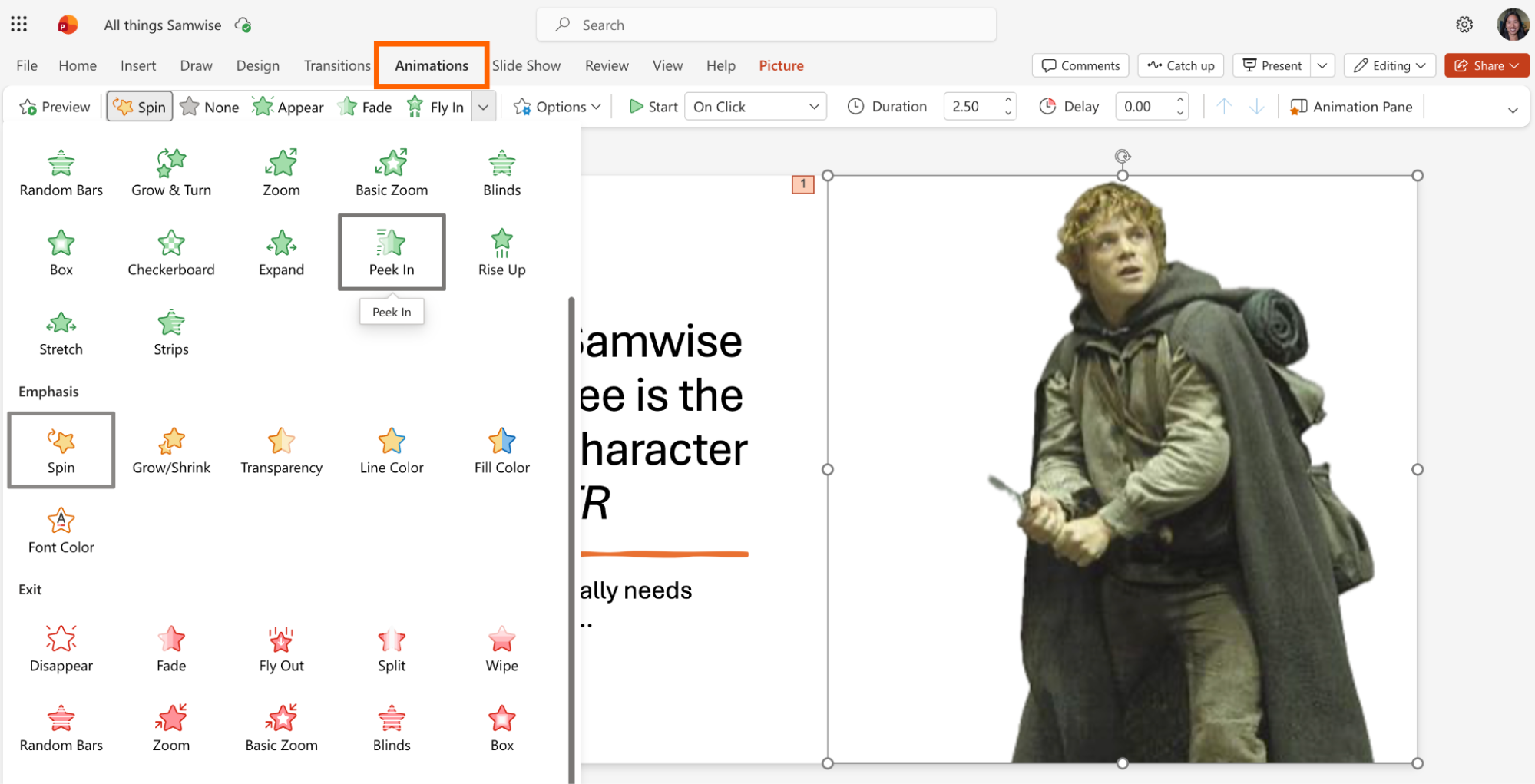Click the Duration value field

972,107
